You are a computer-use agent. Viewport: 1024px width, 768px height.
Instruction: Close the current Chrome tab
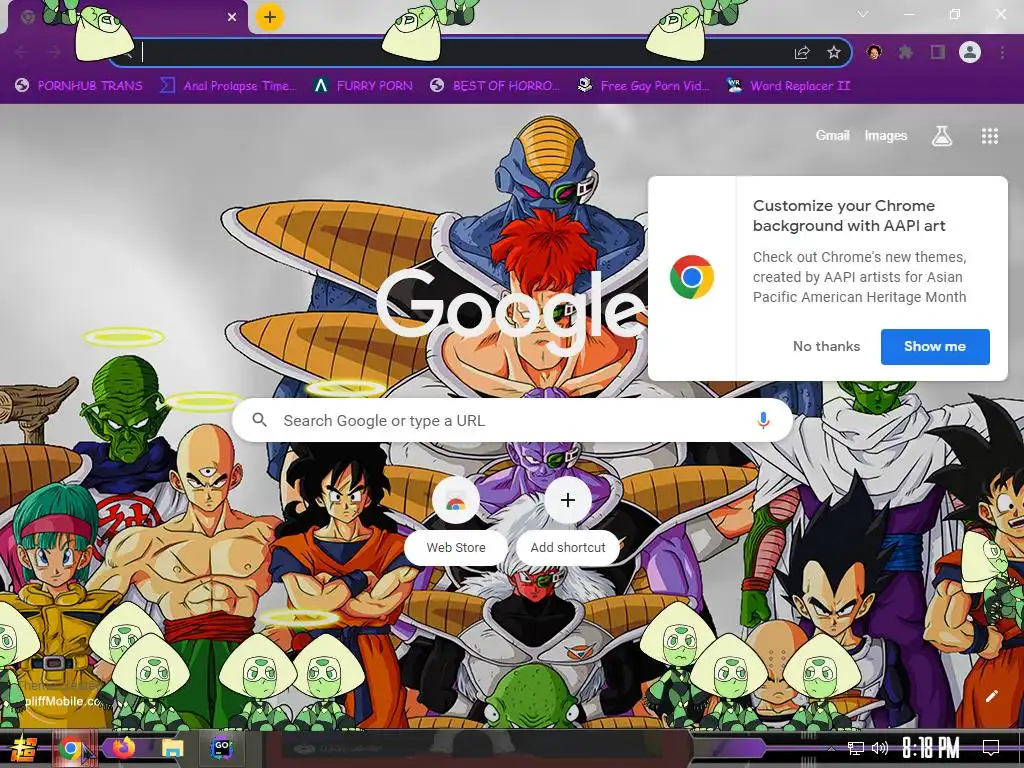tap(232, 17)
